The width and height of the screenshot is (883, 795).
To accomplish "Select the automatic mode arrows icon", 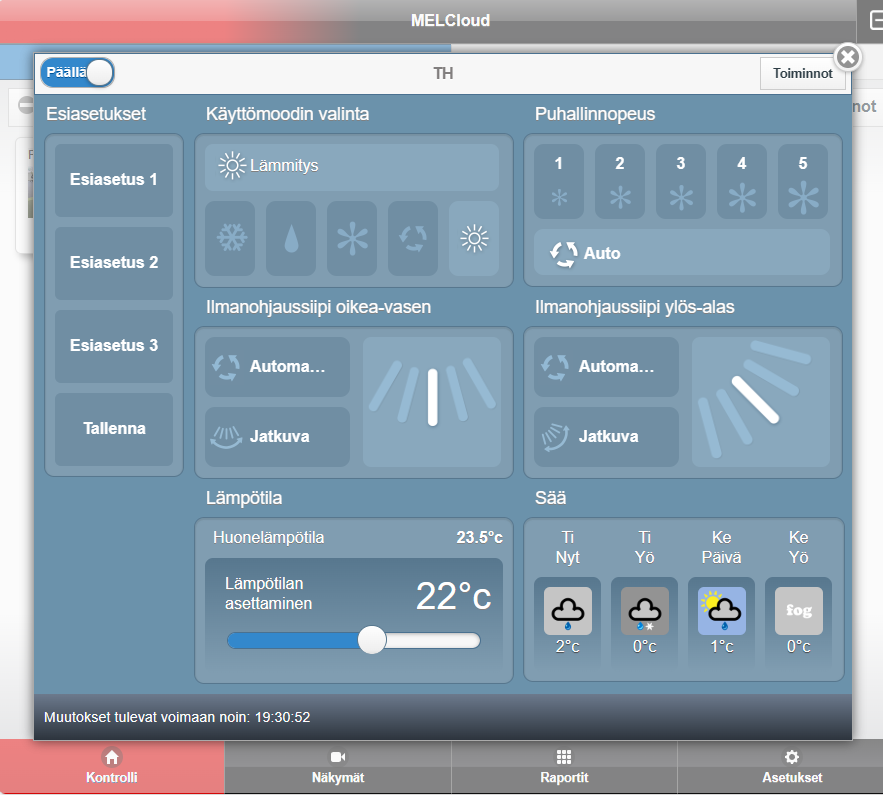I will pos(413,239).
